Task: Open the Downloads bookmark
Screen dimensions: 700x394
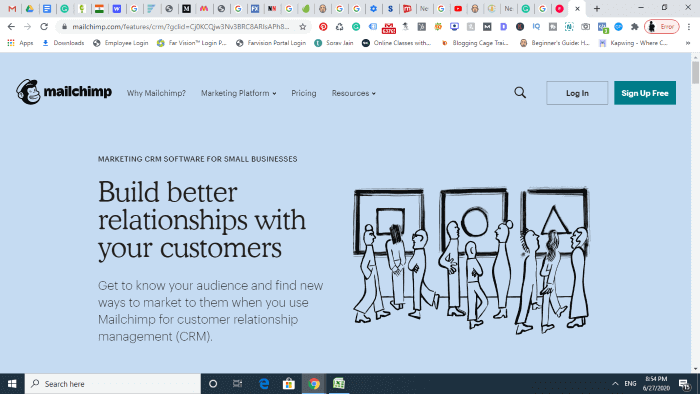Action: 63,43
